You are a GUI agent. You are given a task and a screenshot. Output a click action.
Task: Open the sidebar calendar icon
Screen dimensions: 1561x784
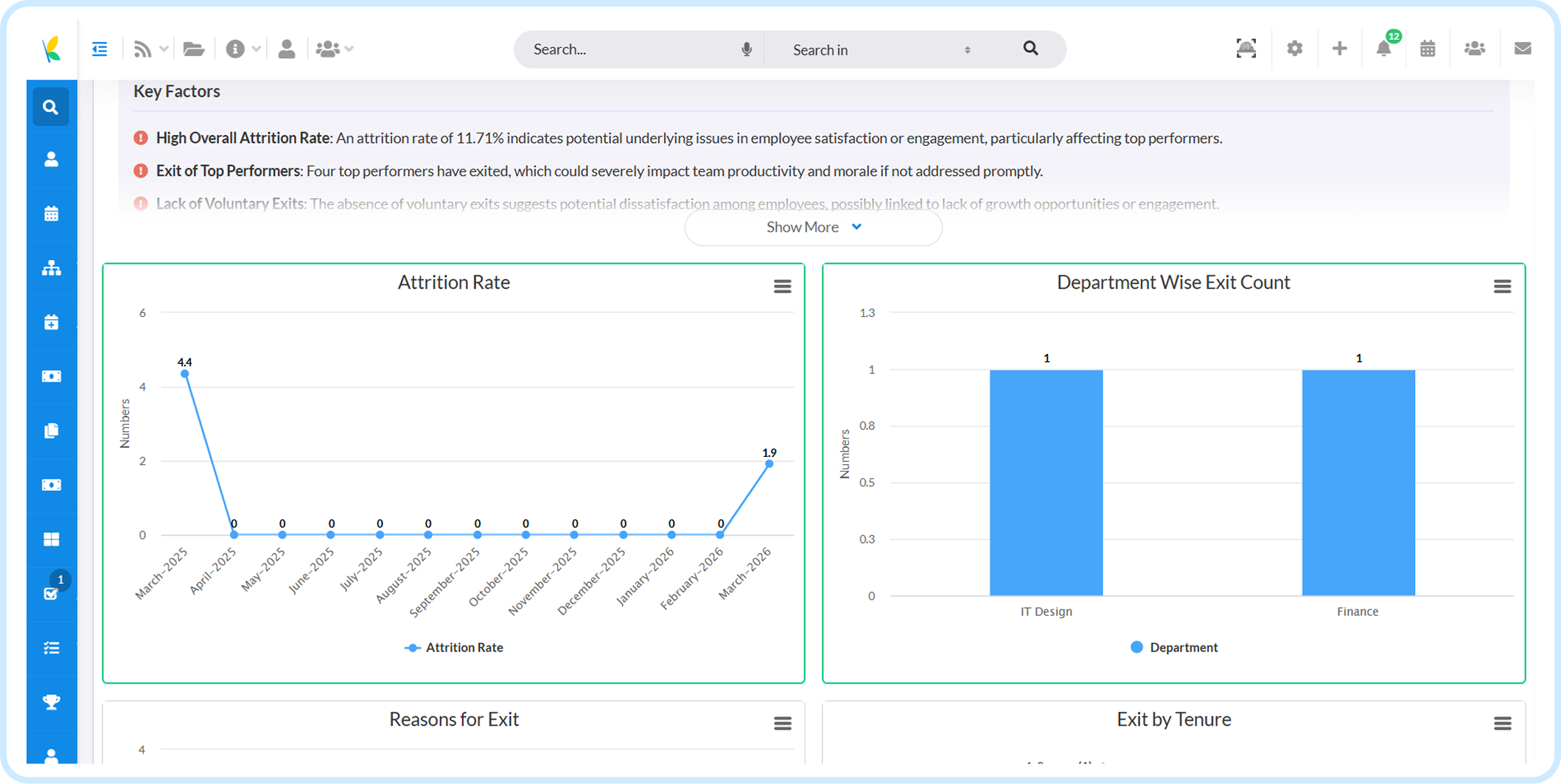pos(51,214)
